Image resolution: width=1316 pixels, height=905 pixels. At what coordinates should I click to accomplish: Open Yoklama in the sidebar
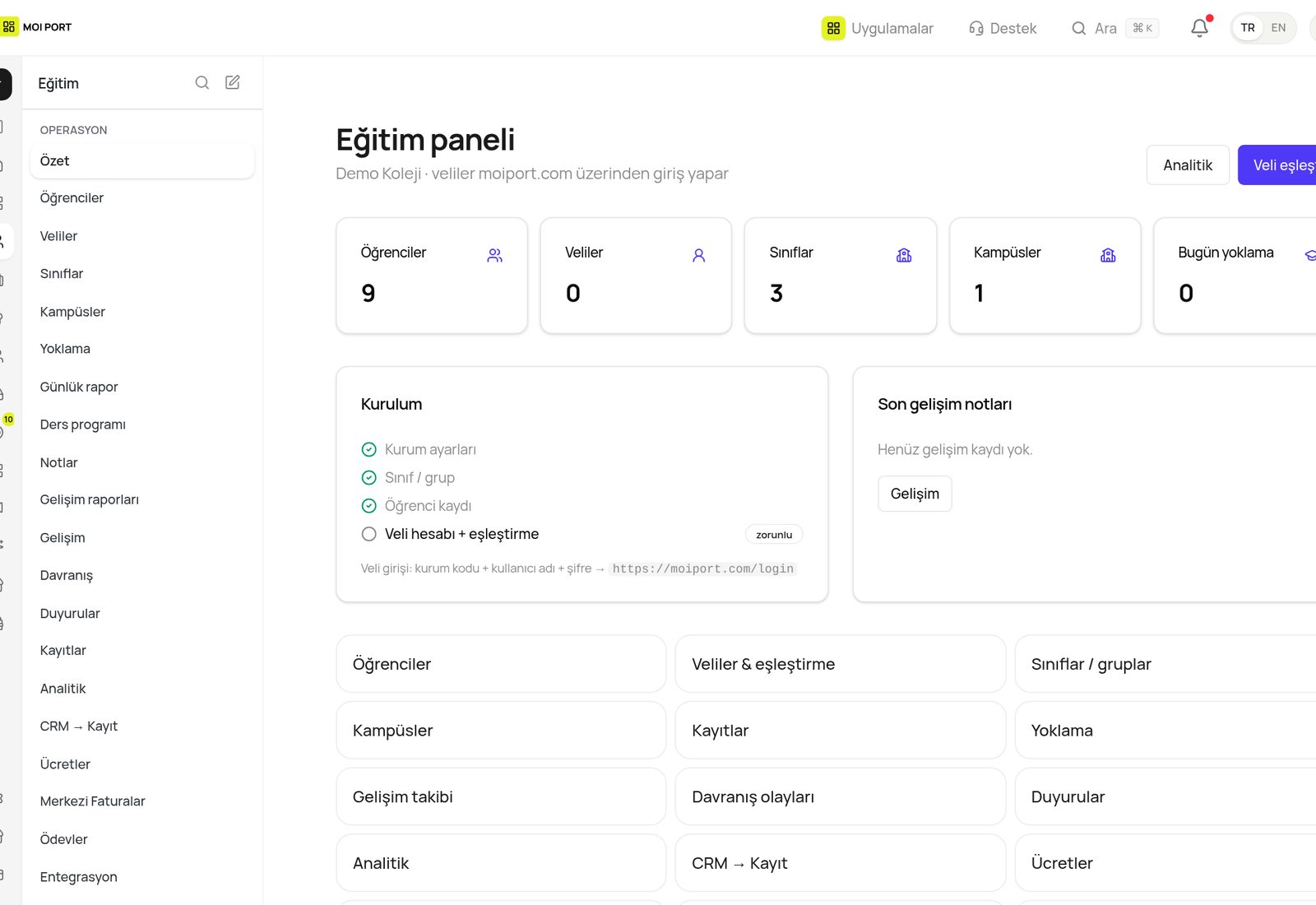coord(142,349)
